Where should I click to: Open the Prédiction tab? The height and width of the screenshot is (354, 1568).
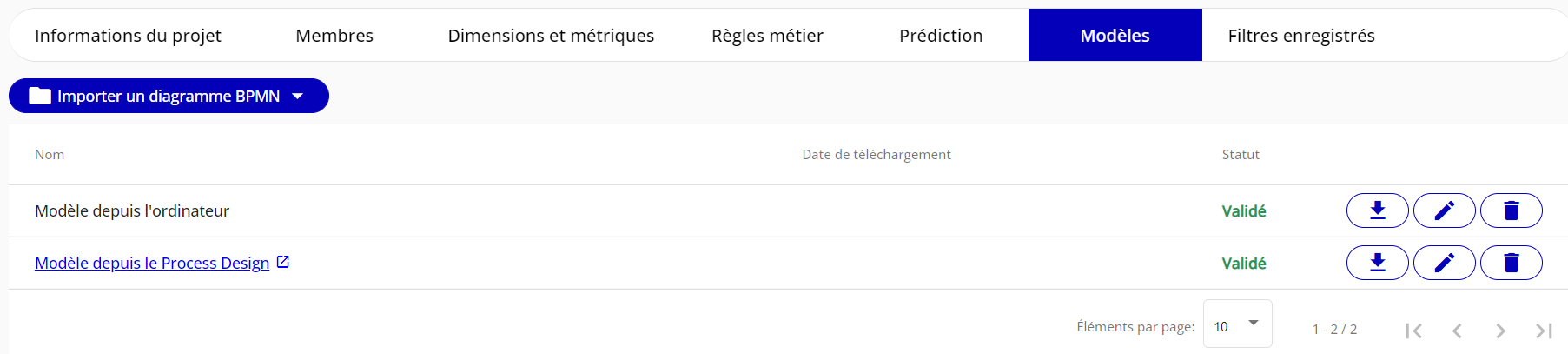point(941,36)
